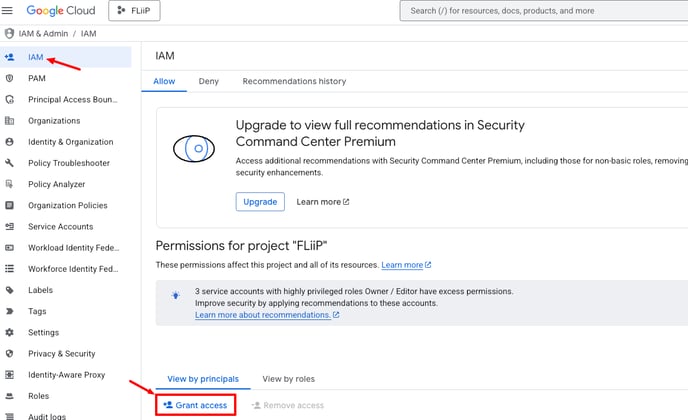Switch to the Allow tab
The height and width of the screenshot is (420, 688).
tap(164, 81)
